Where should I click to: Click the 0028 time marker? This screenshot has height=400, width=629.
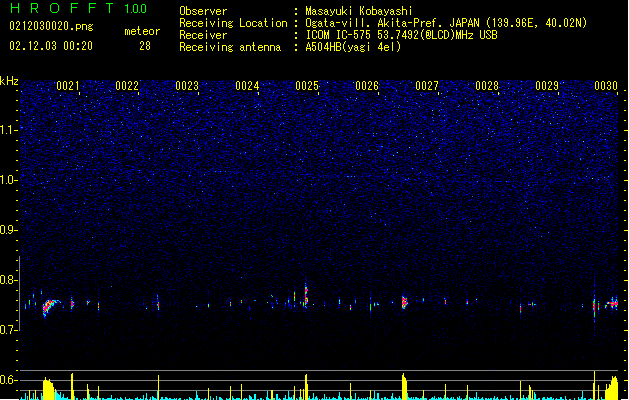point(487,86)
